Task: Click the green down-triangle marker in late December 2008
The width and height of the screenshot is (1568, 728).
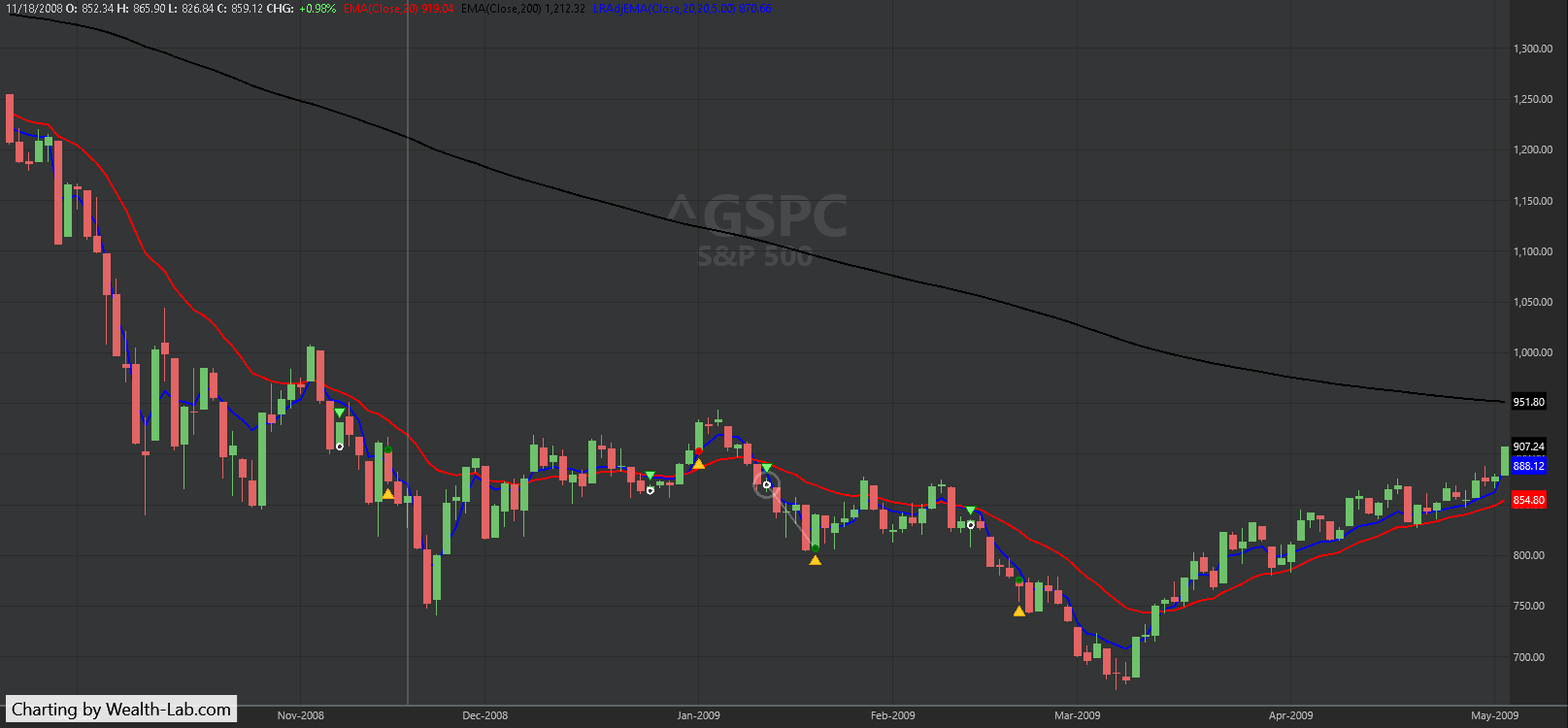Action: coord(650,476)
